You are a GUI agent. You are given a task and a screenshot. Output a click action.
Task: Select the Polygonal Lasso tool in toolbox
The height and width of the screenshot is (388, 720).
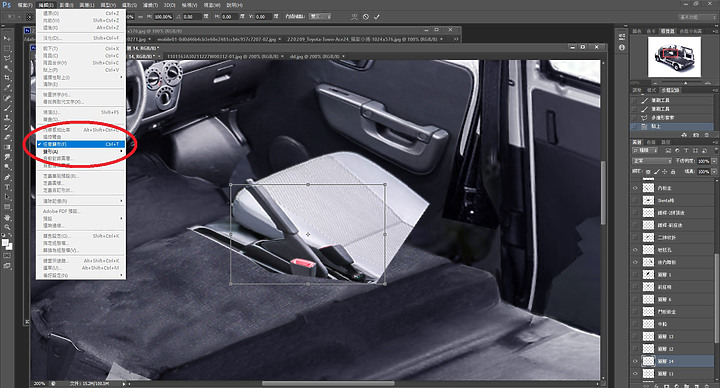7,58
